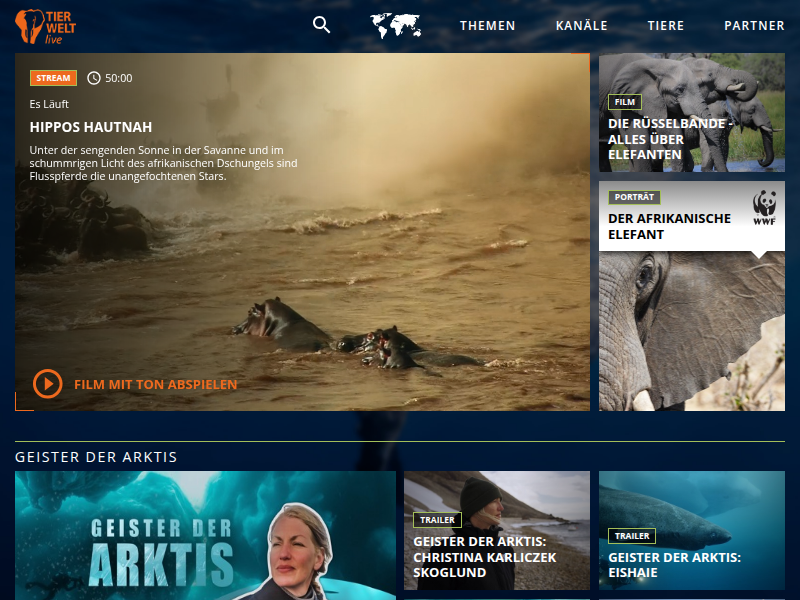The width and height of the screenshot is (800, 600).
Task: Open the KANÄLE menu
Action: pyautogui.click(x=581, y=26)
